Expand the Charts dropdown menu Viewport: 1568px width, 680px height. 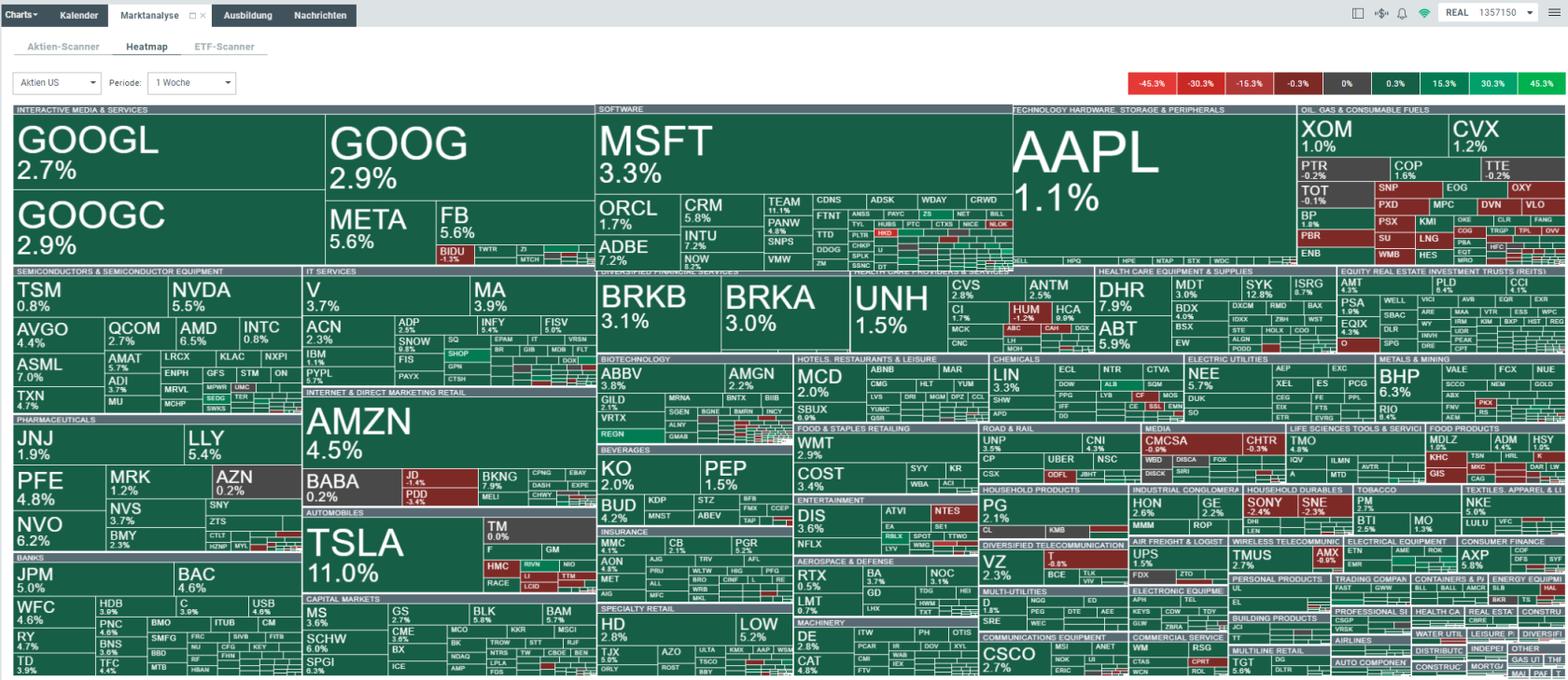coord(21,15)
